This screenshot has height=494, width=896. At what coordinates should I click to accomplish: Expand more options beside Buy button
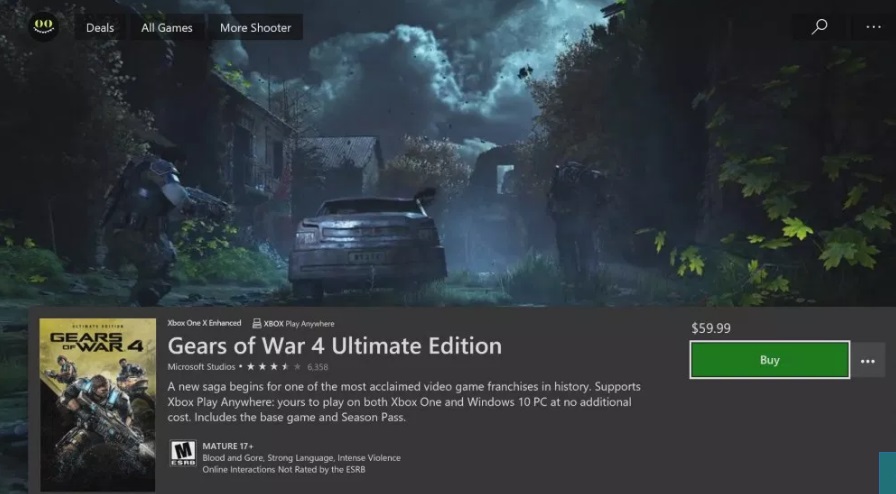[867, 361]
